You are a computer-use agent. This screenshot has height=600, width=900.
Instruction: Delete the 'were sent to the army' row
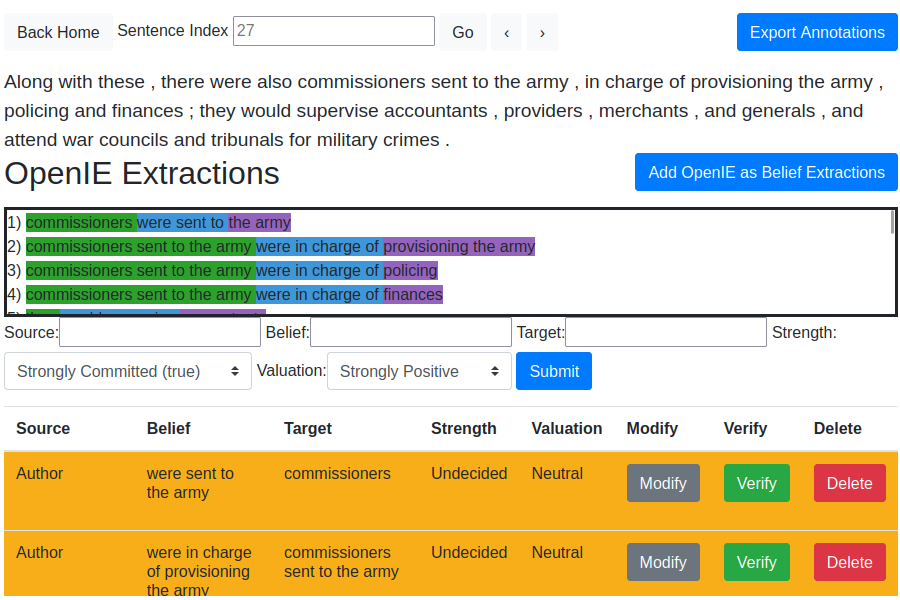click(x=849, y=483)
